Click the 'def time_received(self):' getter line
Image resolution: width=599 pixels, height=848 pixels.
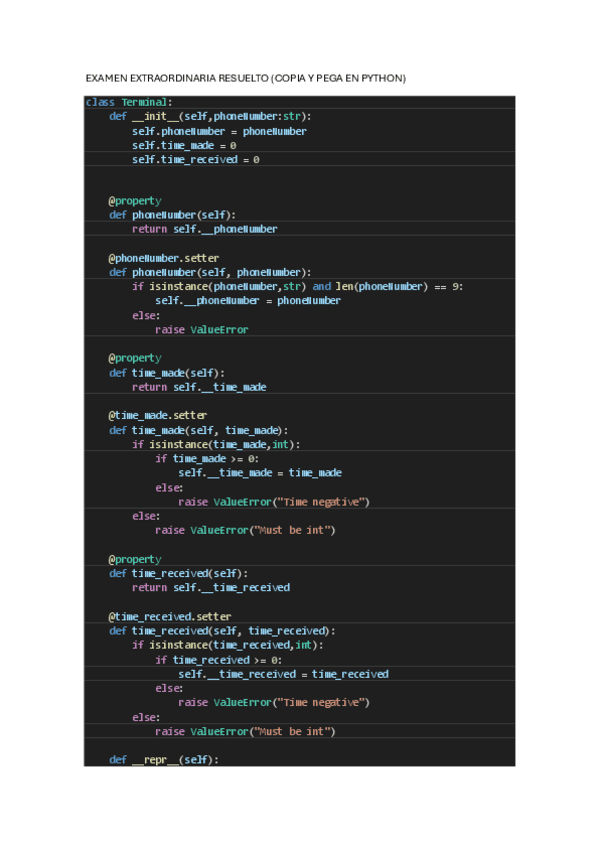pos(178,573)
